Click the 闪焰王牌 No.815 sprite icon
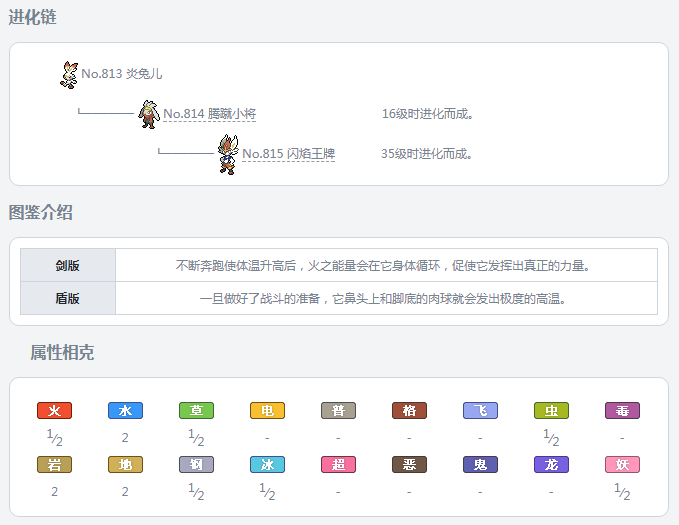 click(228, 154)
